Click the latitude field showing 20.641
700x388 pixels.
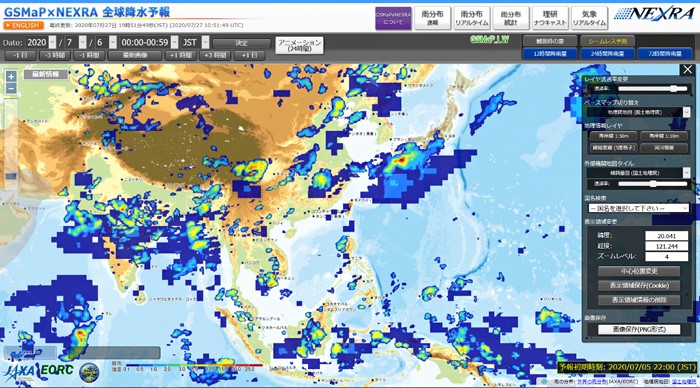pyautogui.click(x=666, y=236)
